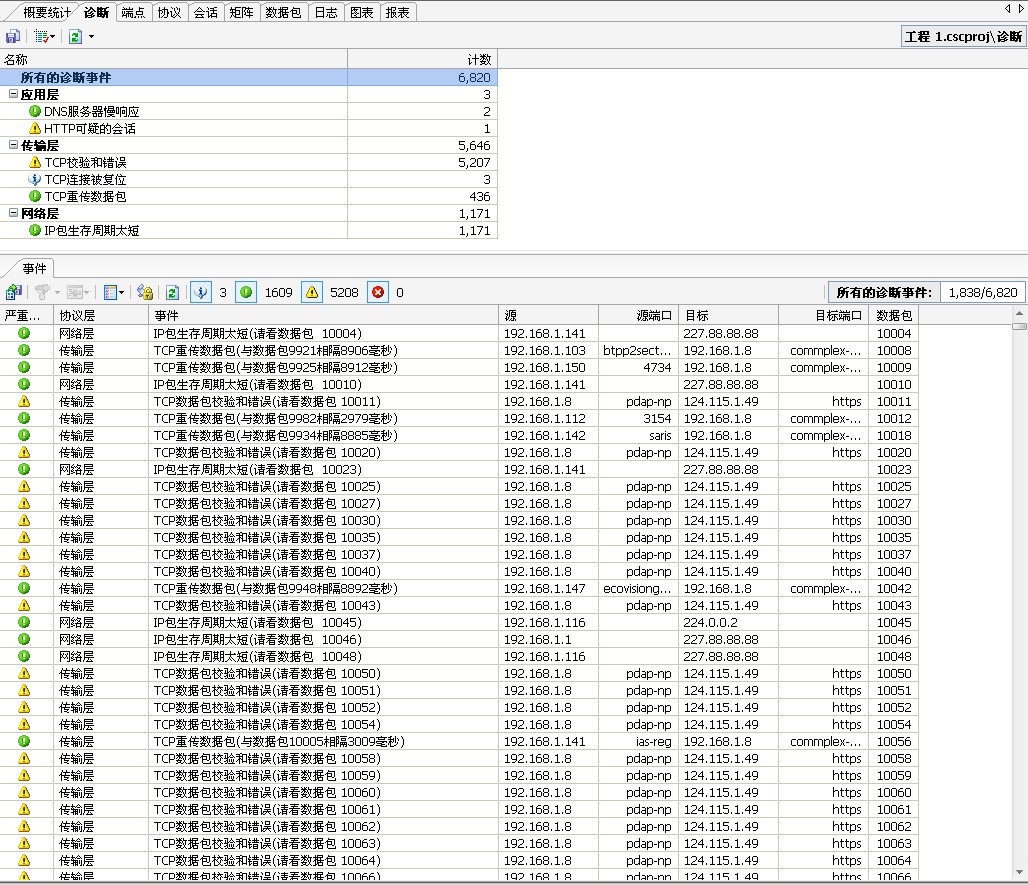Image resolution: width=1028 pixels, height=885 pixels.
Task: Click the padlock icon in the events toolbar
Action: point(145,292)
